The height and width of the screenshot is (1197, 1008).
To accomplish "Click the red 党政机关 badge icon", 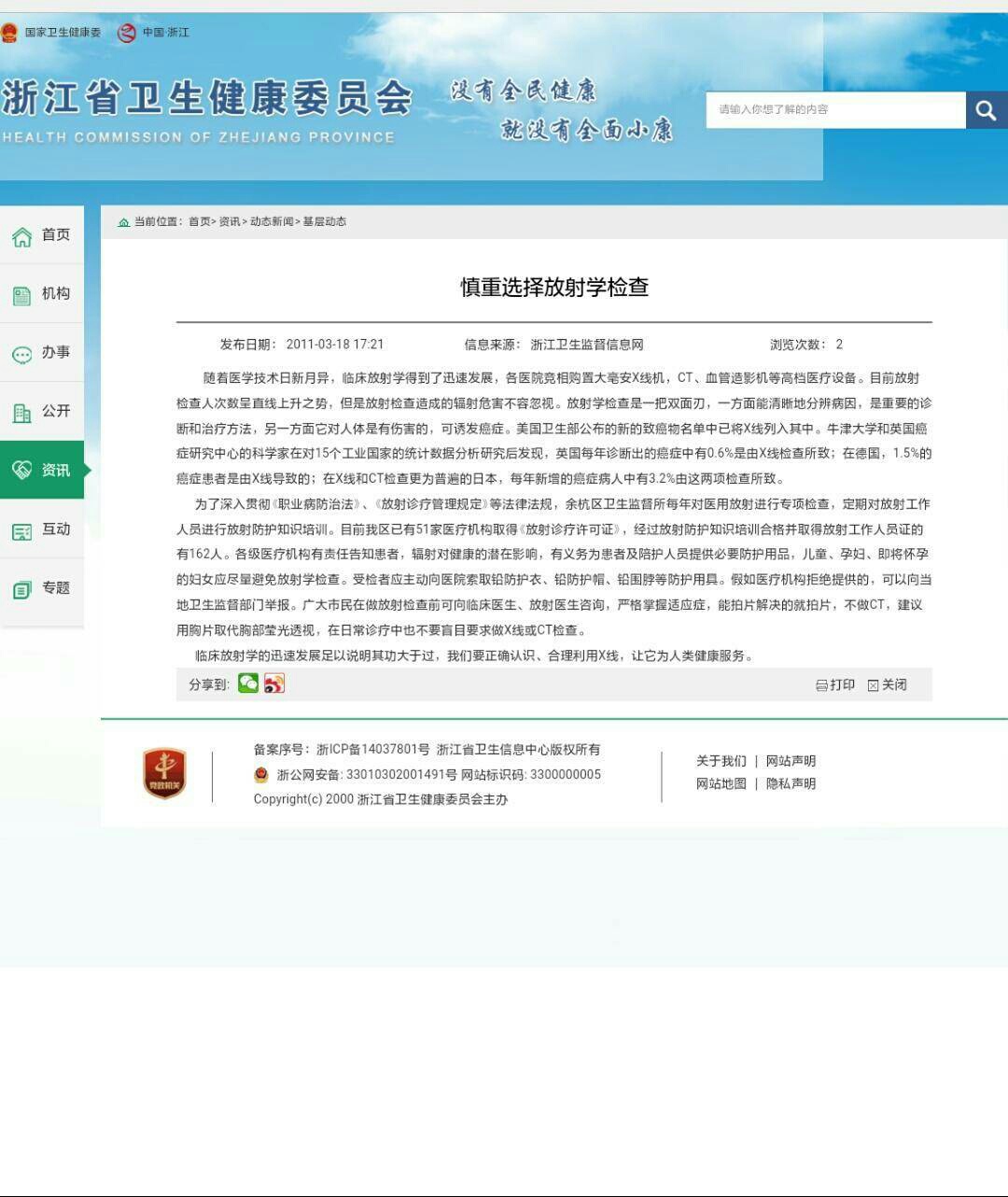I will coord(164,773).
